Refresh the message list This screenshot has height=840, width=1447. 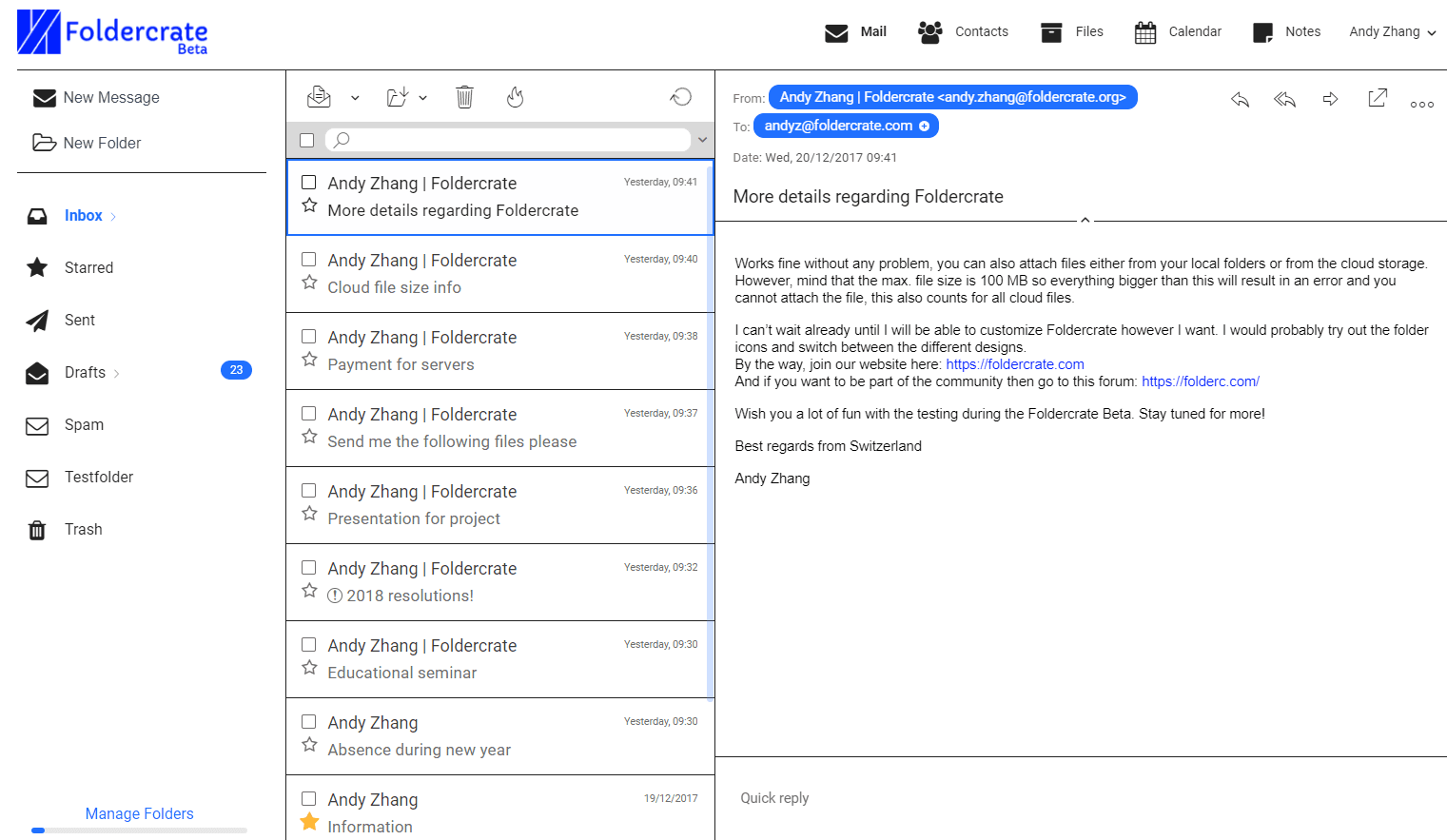pyautogui.click(x=681, y=97)
